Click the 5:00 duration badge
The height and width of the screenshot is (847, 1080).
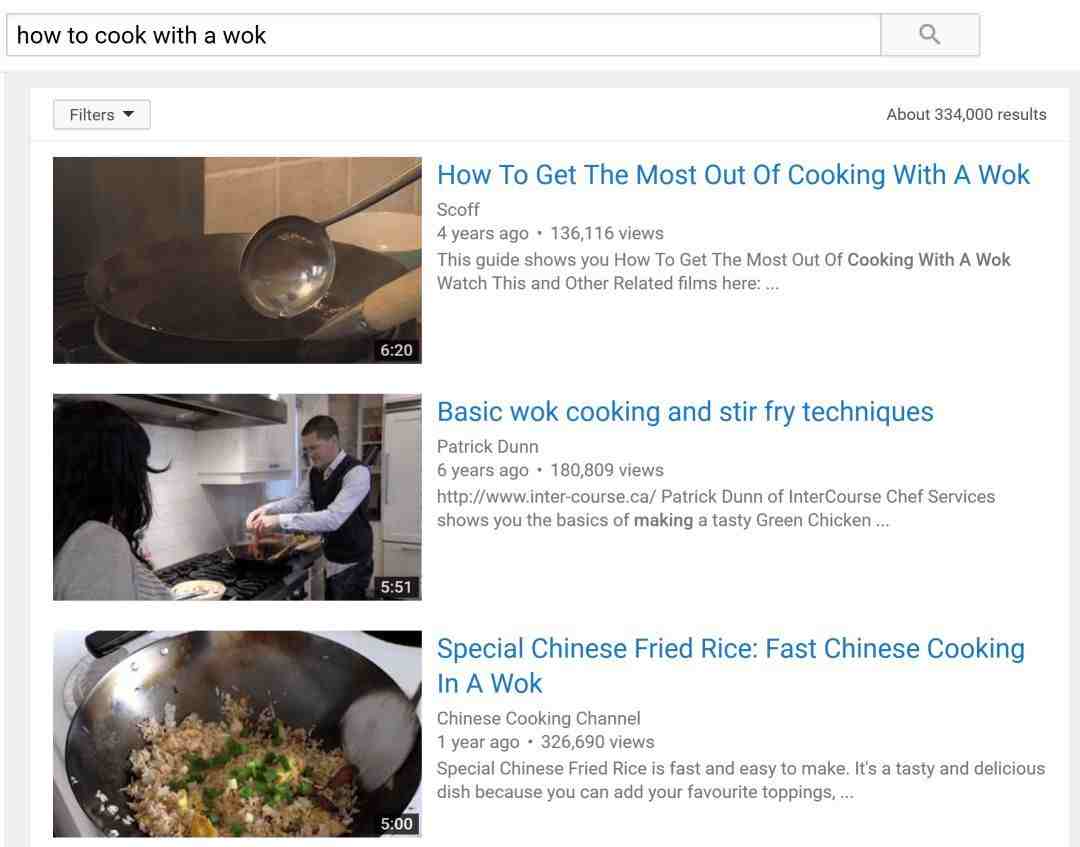397,824
